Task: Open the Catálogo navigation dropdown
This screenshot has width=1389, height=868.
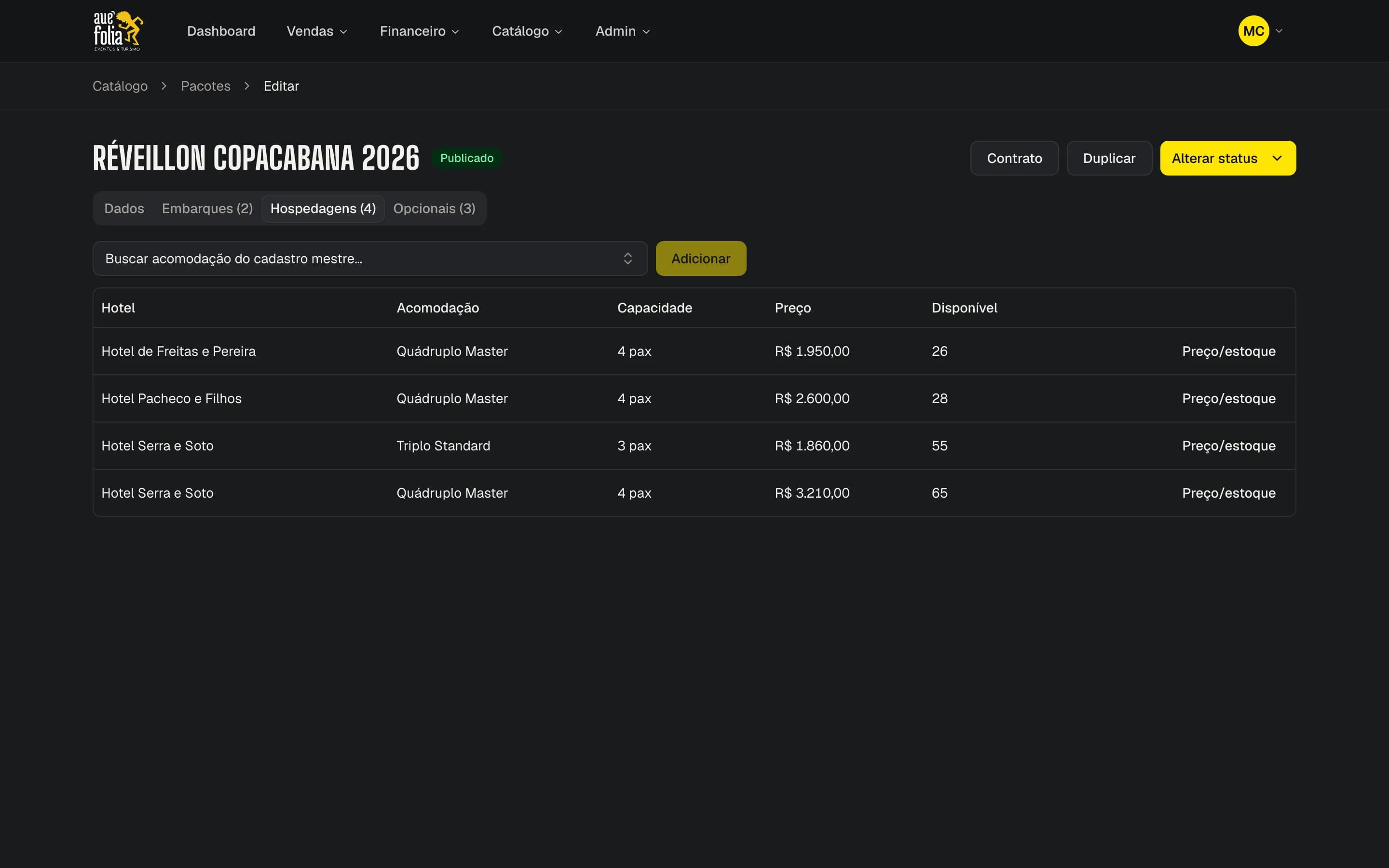Action: coord(527,31)
